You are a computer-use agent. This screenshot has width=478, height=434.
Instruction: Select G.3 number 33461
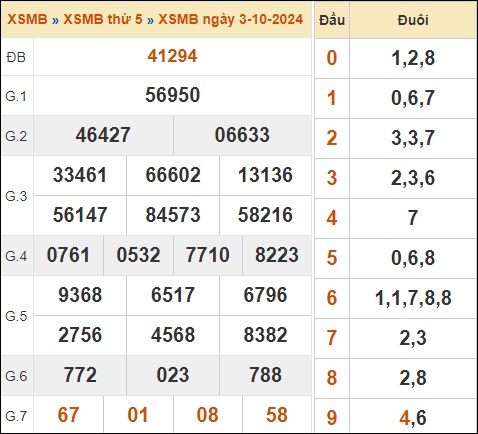click(x=80, y=175)
